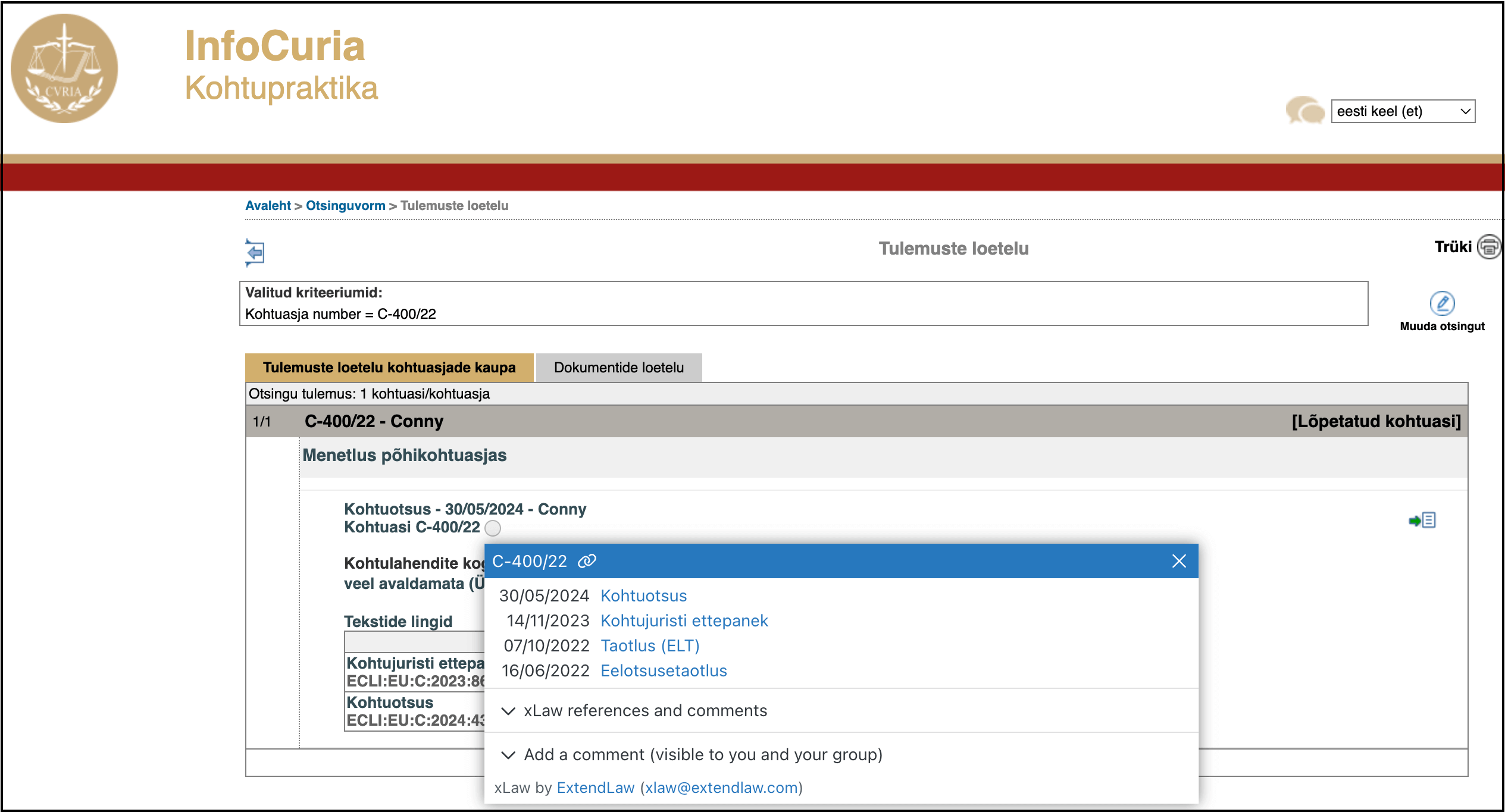Select Tulemuste loetelu kohtuasjade kaupa tab
1505x812 pixels.
389,368
